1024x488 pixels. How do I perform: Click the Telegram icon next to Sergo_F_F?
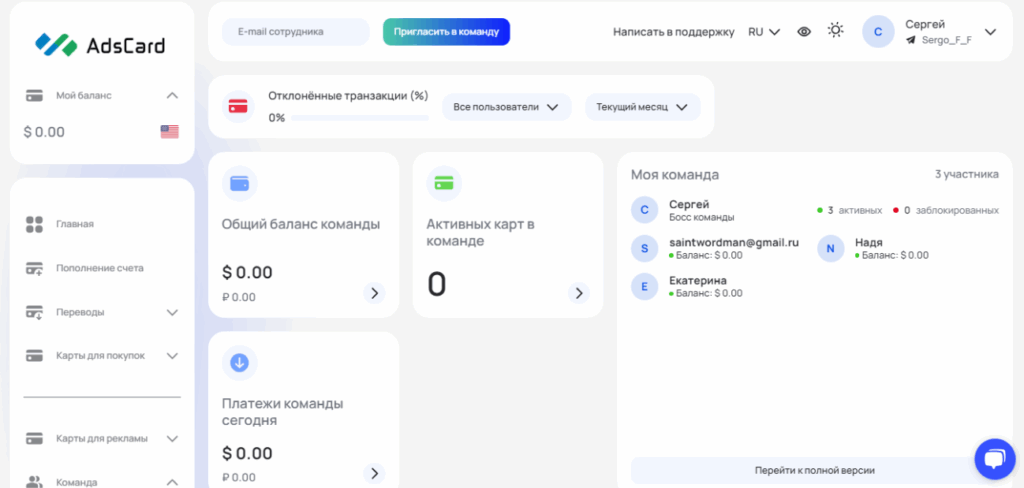[x=911, y=40]
